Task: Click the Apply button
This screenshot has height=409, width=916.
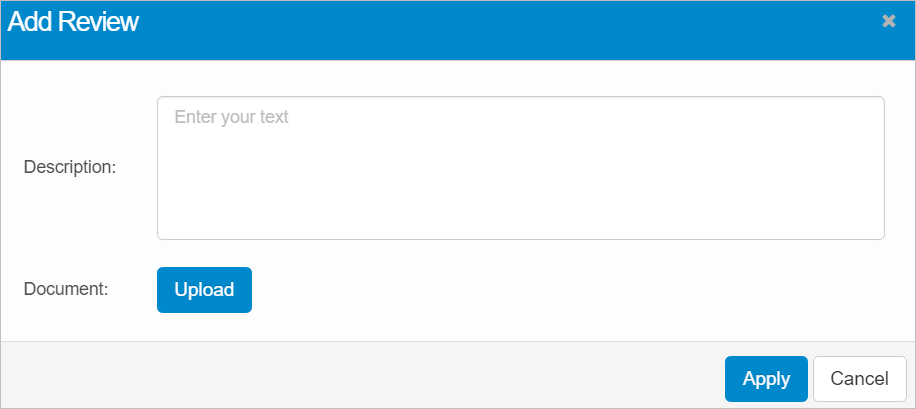Action: (766, 379)
